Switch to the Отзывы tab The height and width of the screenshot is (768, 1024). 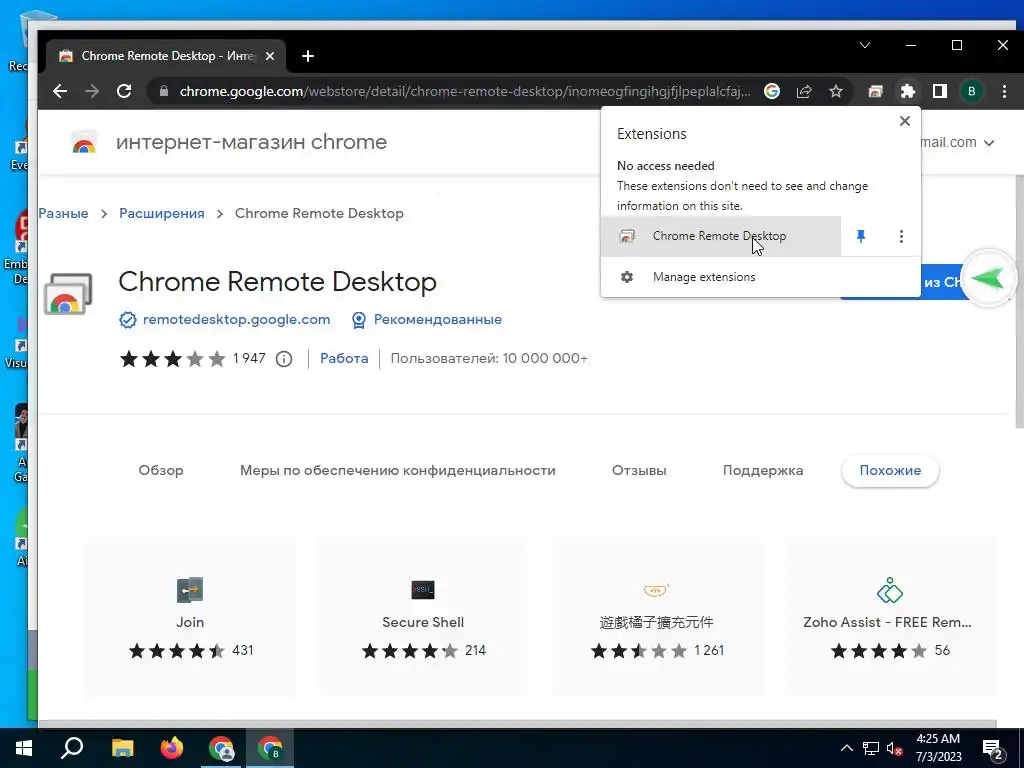pos(639,470)
